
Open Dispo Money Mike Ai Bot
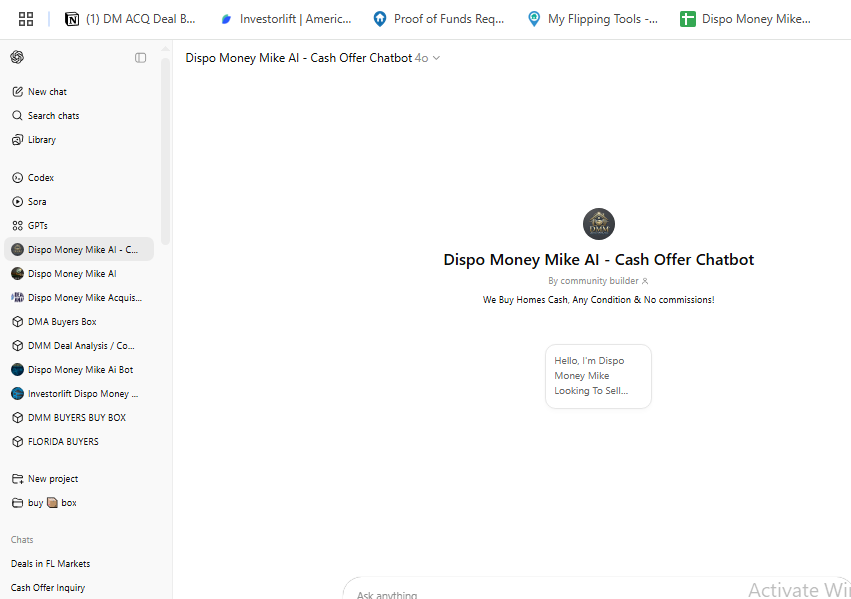[79, 369]
